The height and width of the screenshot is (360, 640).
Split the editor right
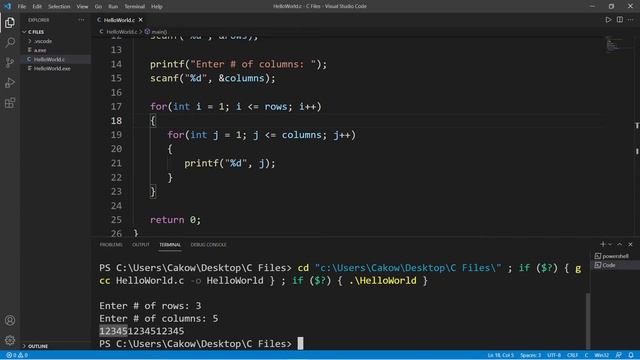tap(620, 20)
